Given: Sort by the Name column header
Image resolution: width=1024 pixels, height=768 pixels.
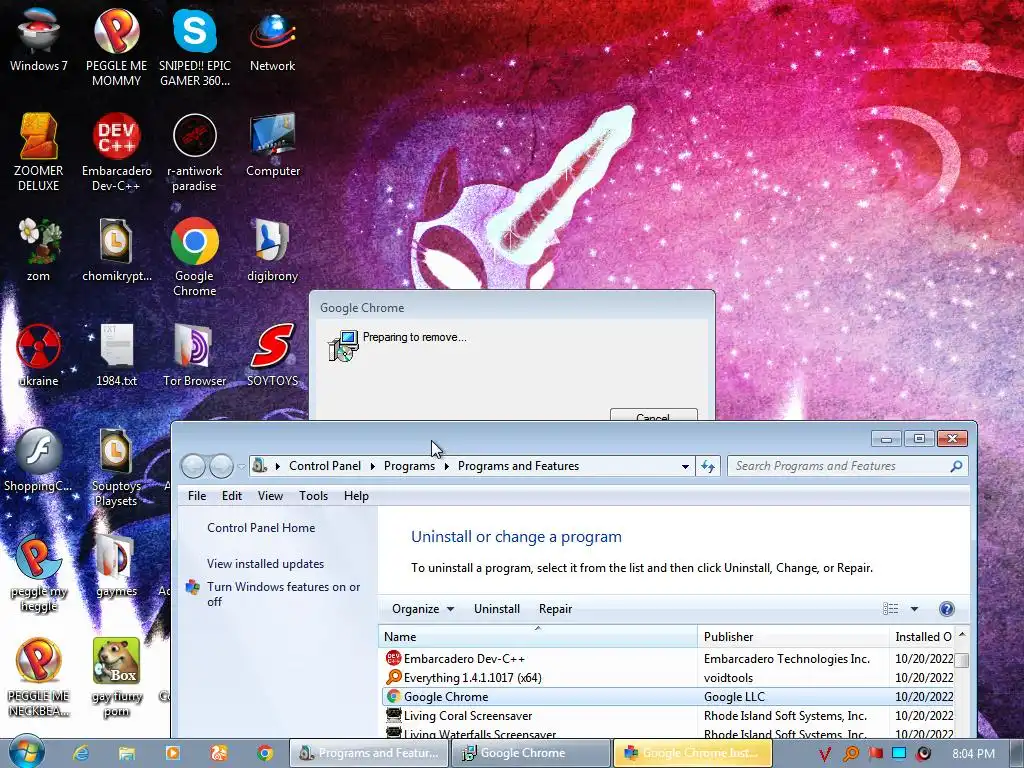Looking at the screenshot, I should [x=537, y=636].
